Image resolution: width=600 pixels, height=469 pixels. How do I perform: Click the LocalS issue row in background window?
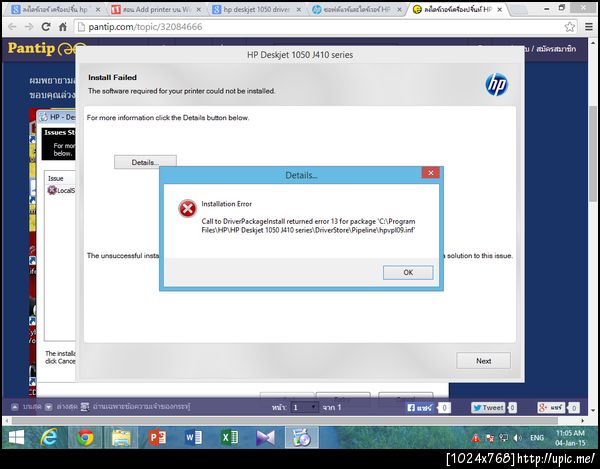tap(61, 190)
